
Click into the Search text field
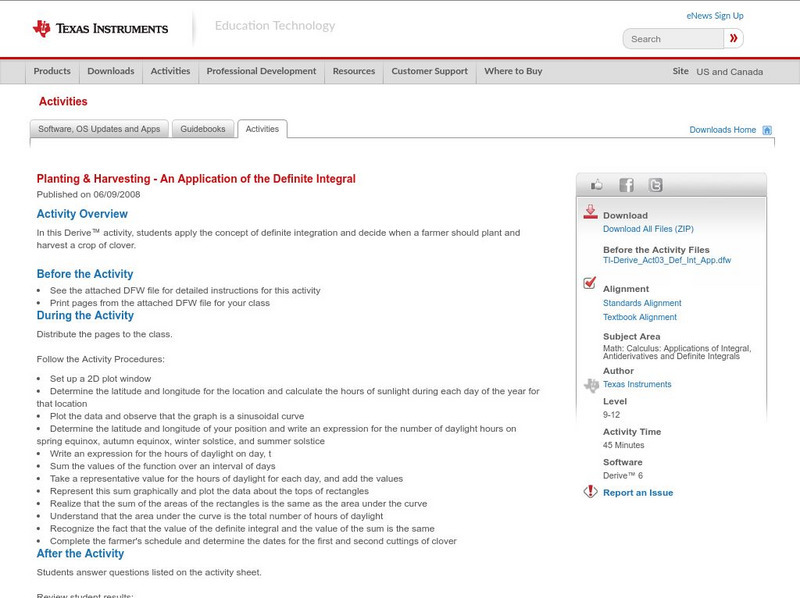click(x=672, y=39)
